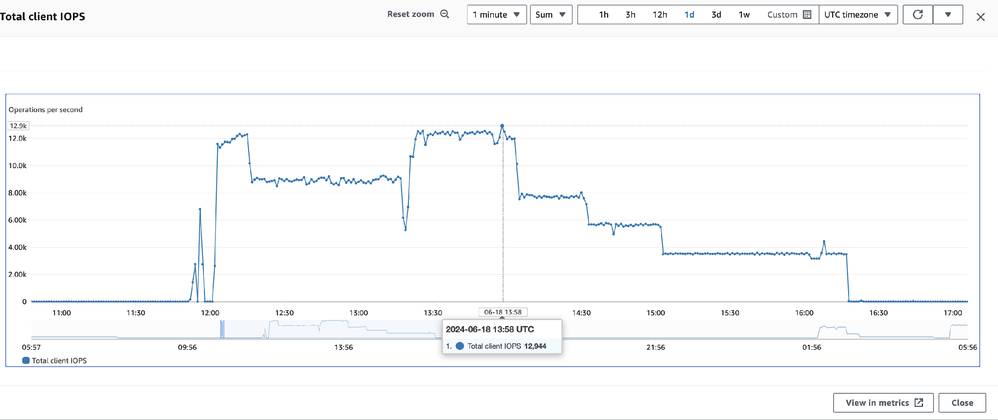The width and height of the screenshot is (998, 420).
Task: Select the 1d time range
Action: pos(689,15)
